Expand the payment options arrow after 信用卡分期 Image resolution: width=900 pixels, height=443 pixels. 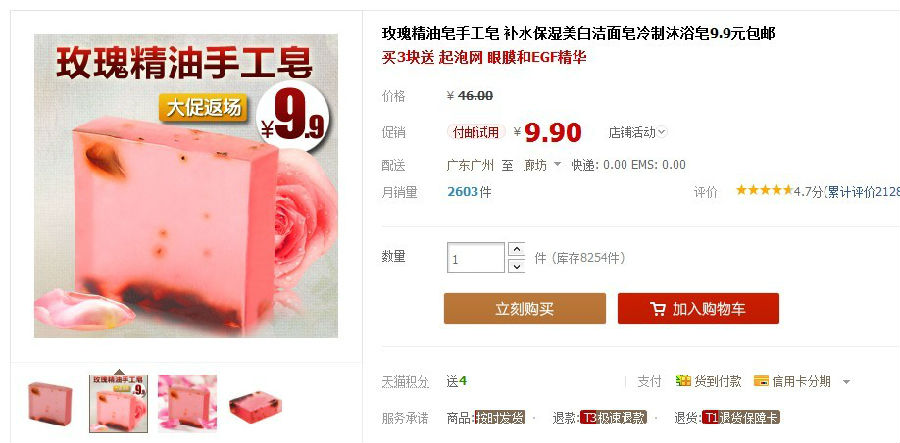[x=846, y=382]
